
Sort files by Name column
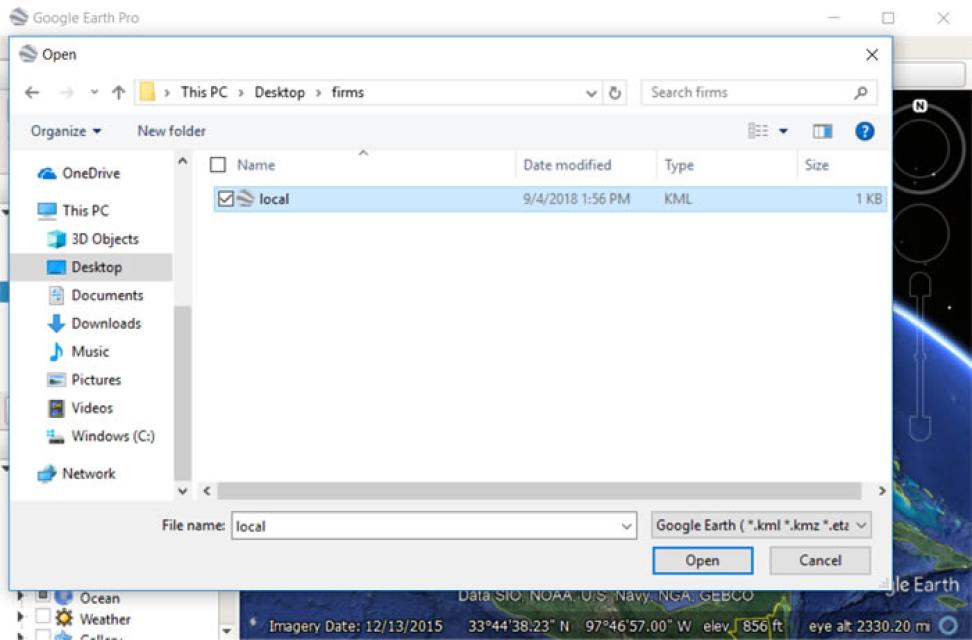click(256, 165)
